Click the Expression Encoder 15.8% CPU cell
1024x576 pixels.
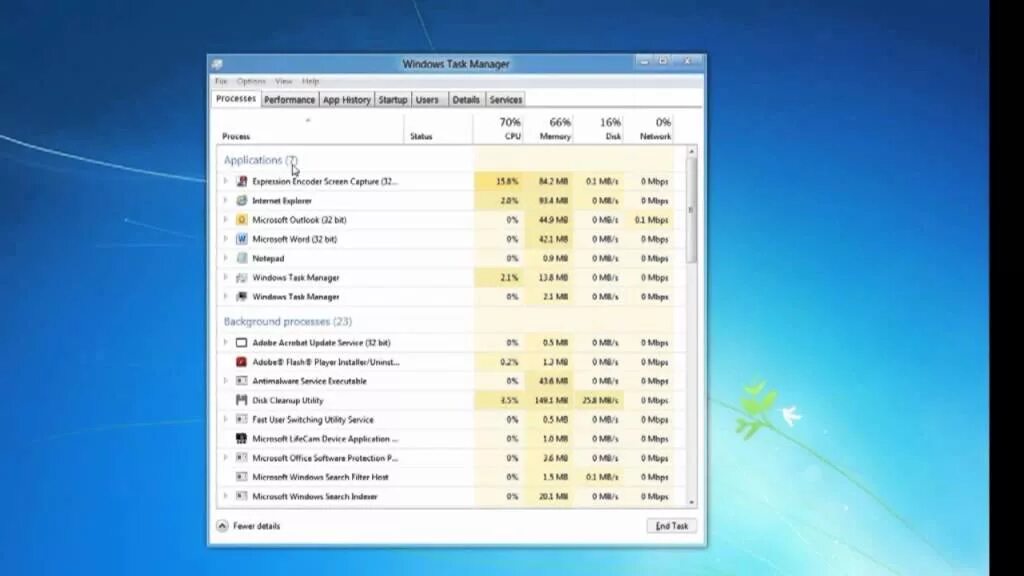coord(498,181)
